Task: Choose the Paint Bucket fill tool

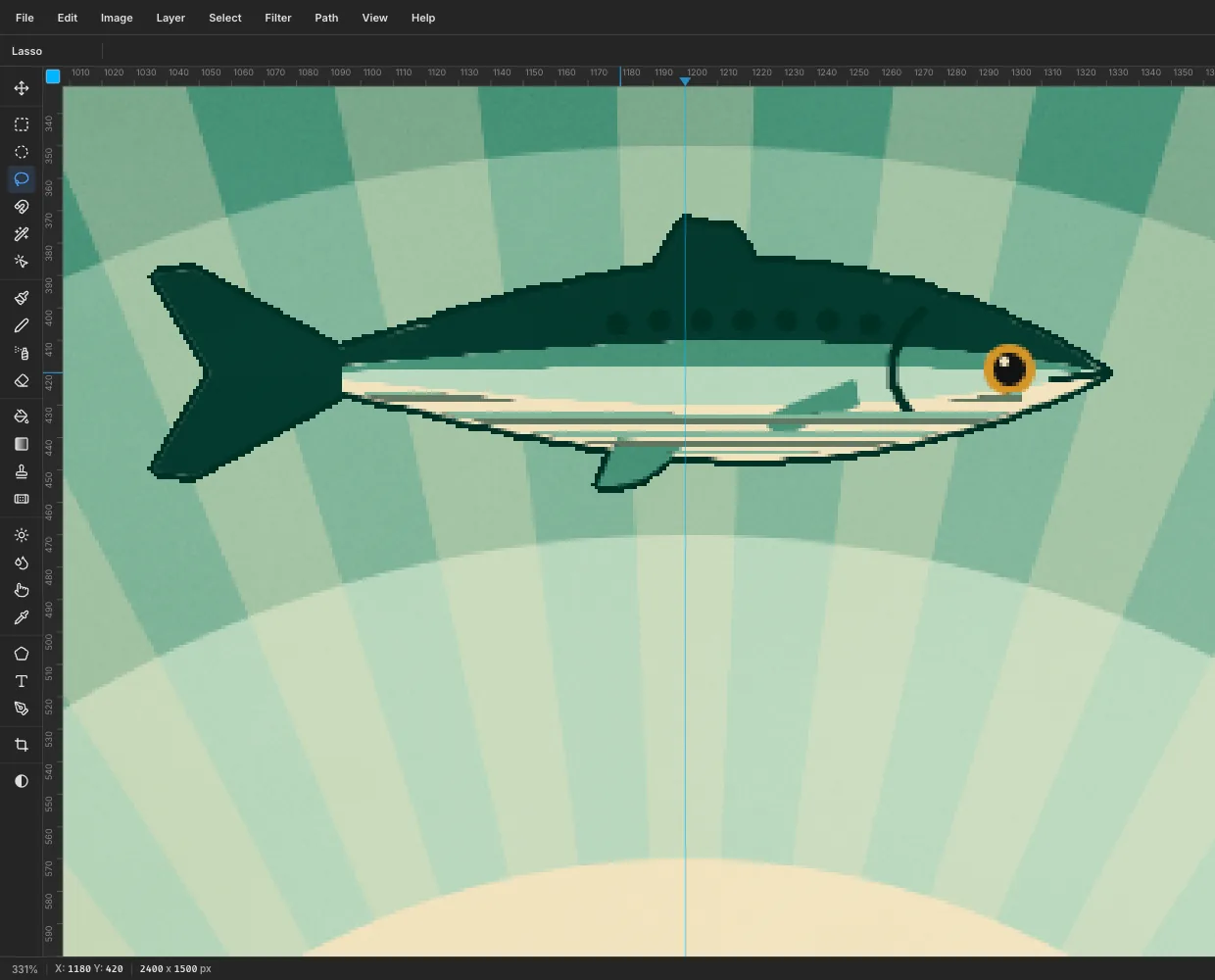Action: point(22,416)
